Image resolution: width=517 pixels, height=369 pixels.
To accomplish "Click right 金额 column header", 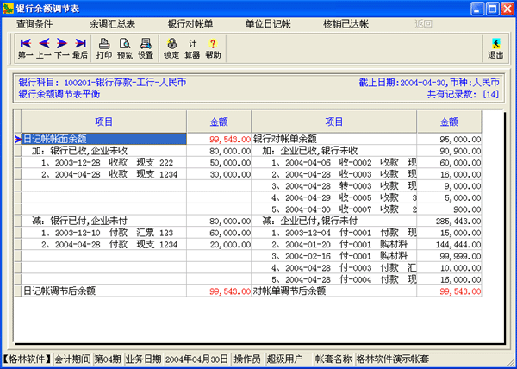I will [x=449, y=122].
